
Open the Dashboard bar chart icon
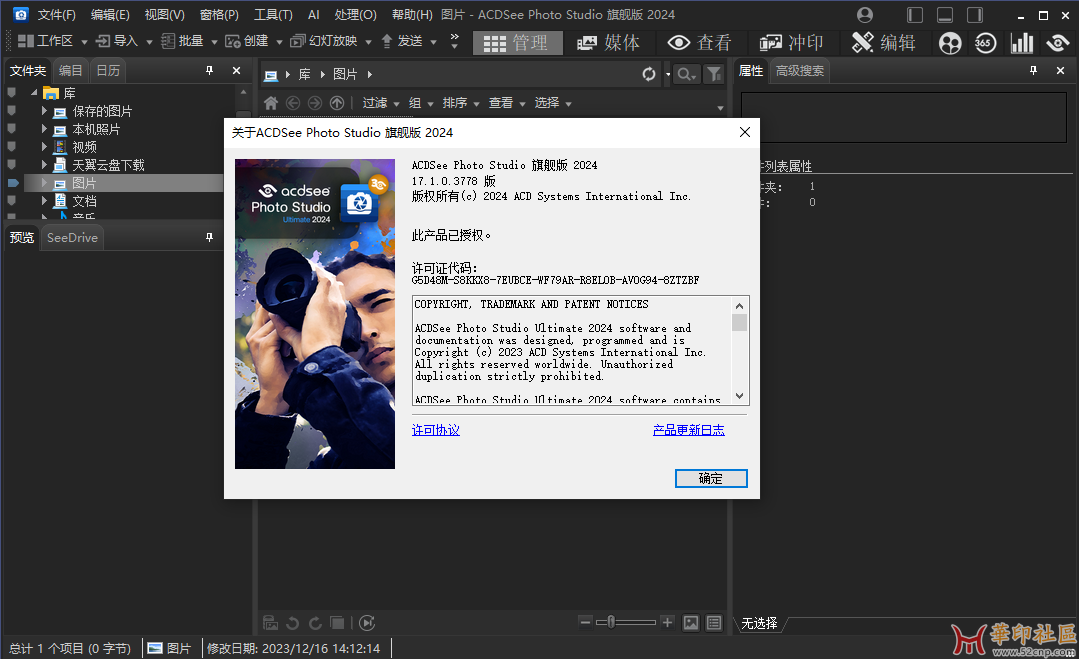point(1022,43)
